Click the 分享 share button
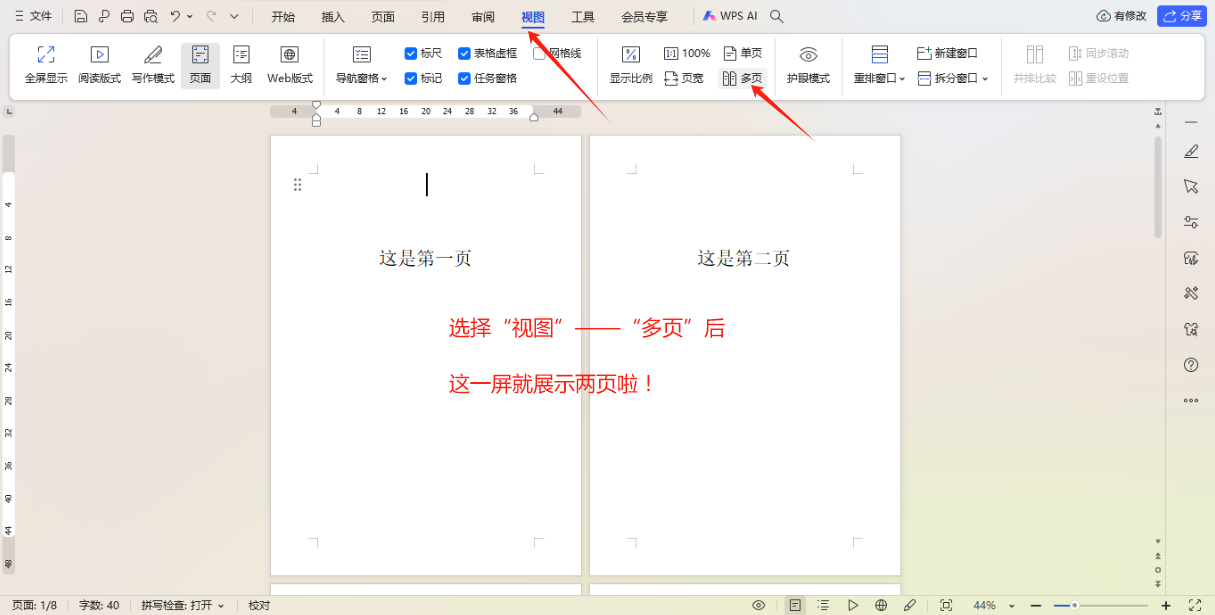 (x=1182, y=16)
